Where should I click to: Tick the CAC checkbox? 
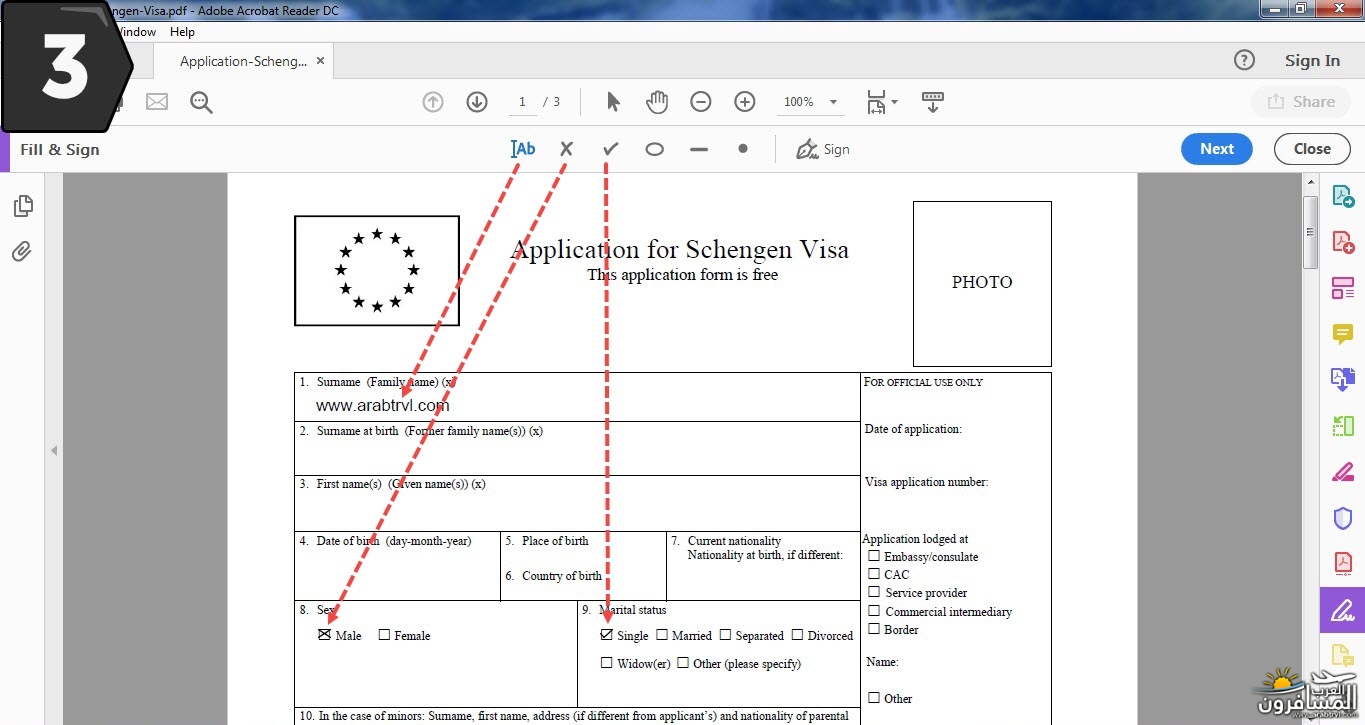(874, 573)
